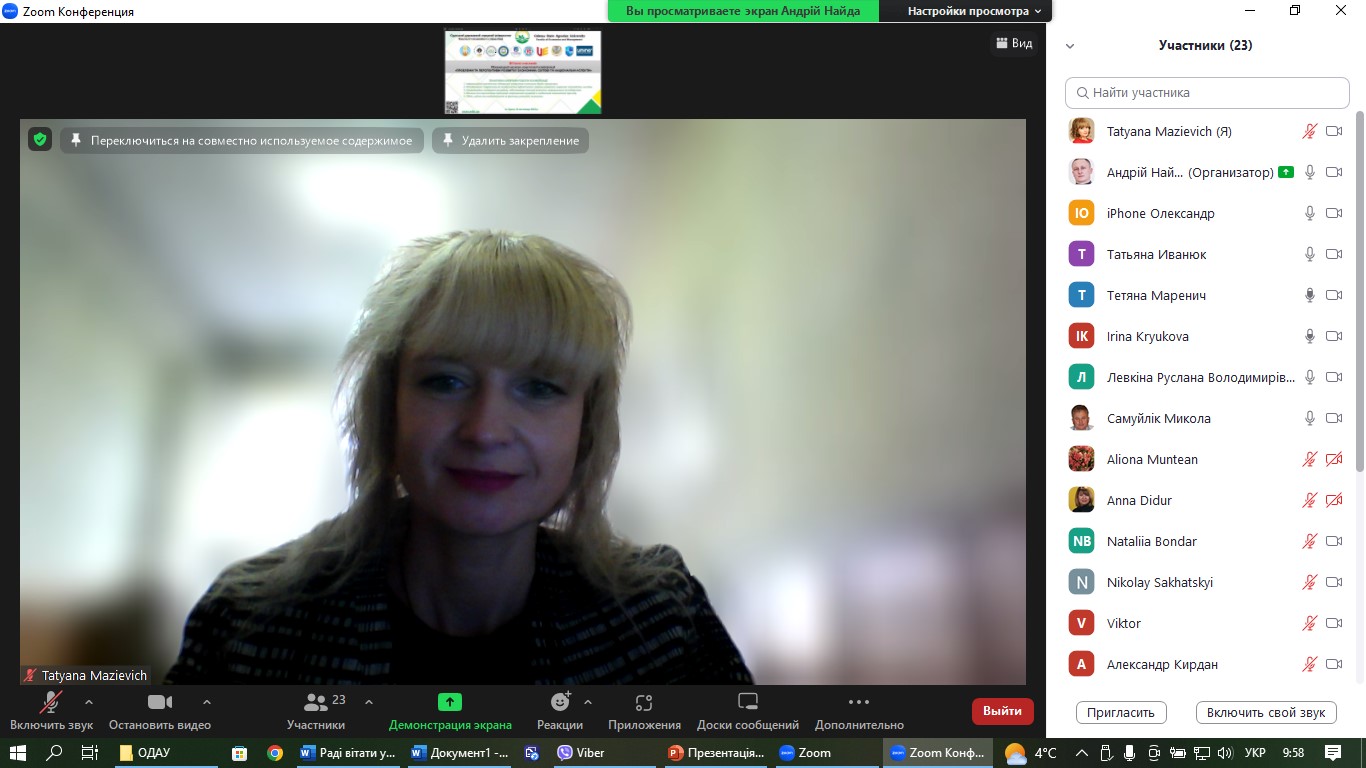
Task: Open the Реакции emoji icon
Action: point(560,702)
